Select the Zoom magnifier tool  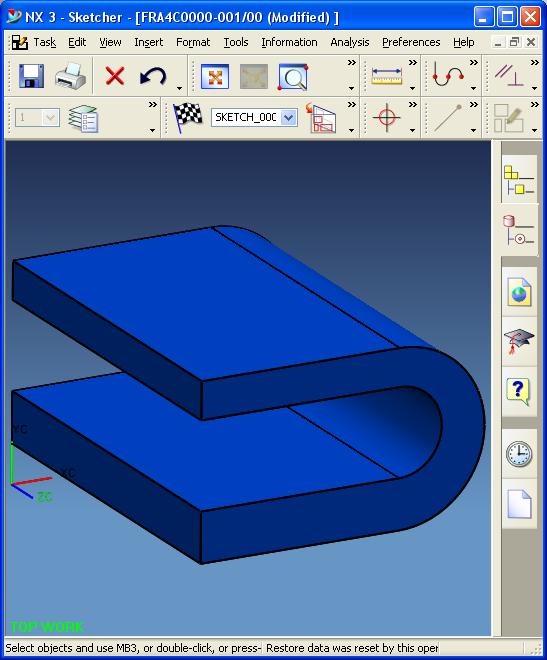(293, 77)
